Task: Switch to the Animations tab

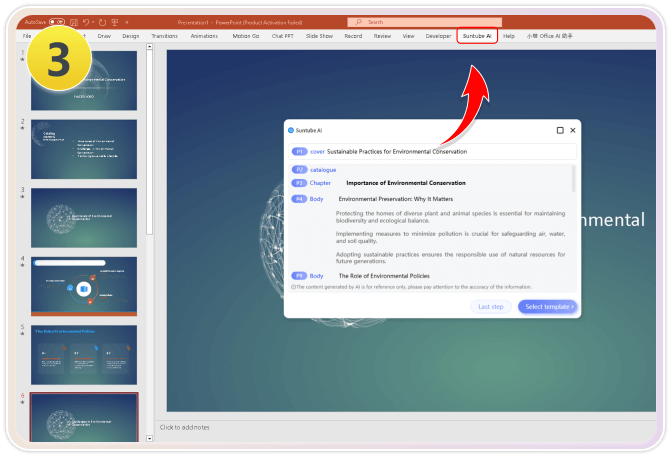Action: pos(204,36)
